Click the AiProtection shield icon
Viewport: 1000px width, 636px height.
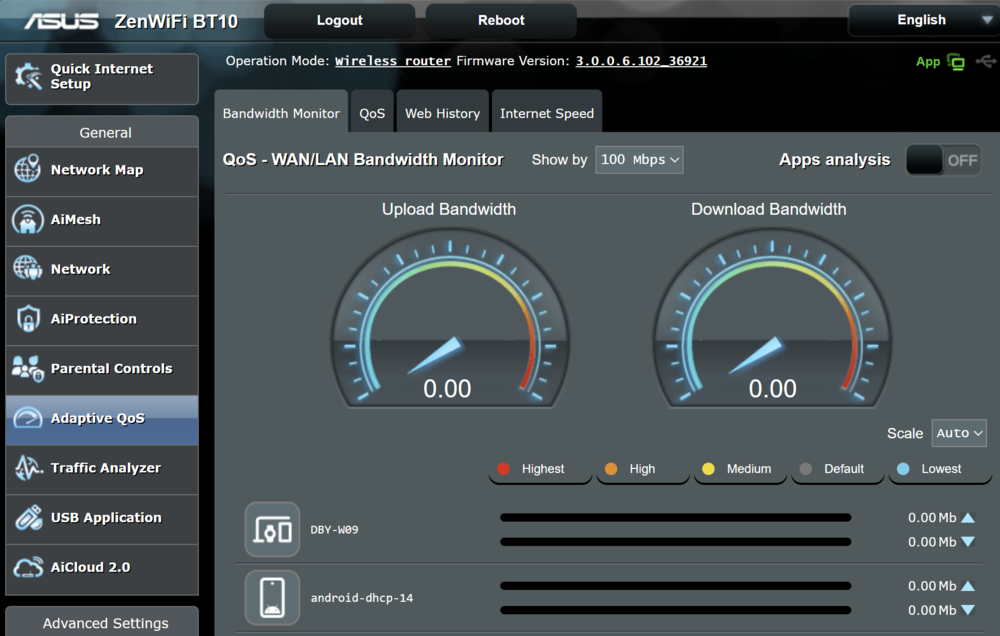tap(28, 318)
